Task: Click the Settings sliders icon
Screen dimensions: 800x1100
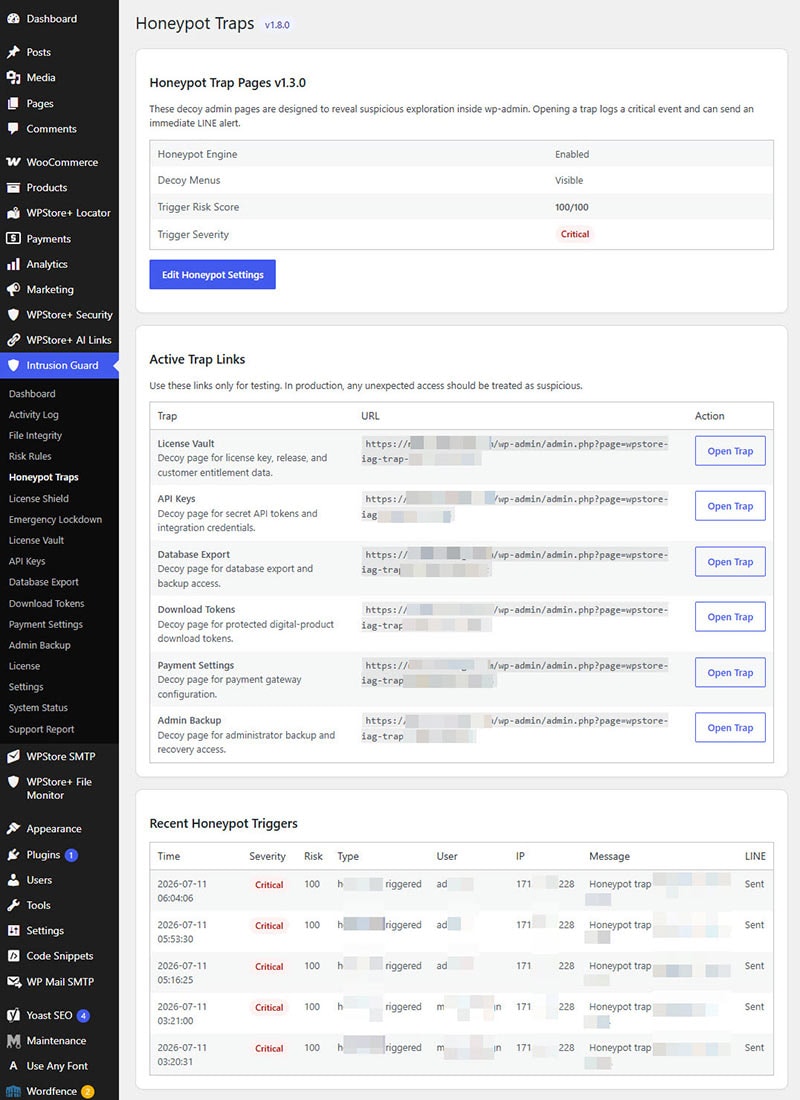Action: click(13, 930)
